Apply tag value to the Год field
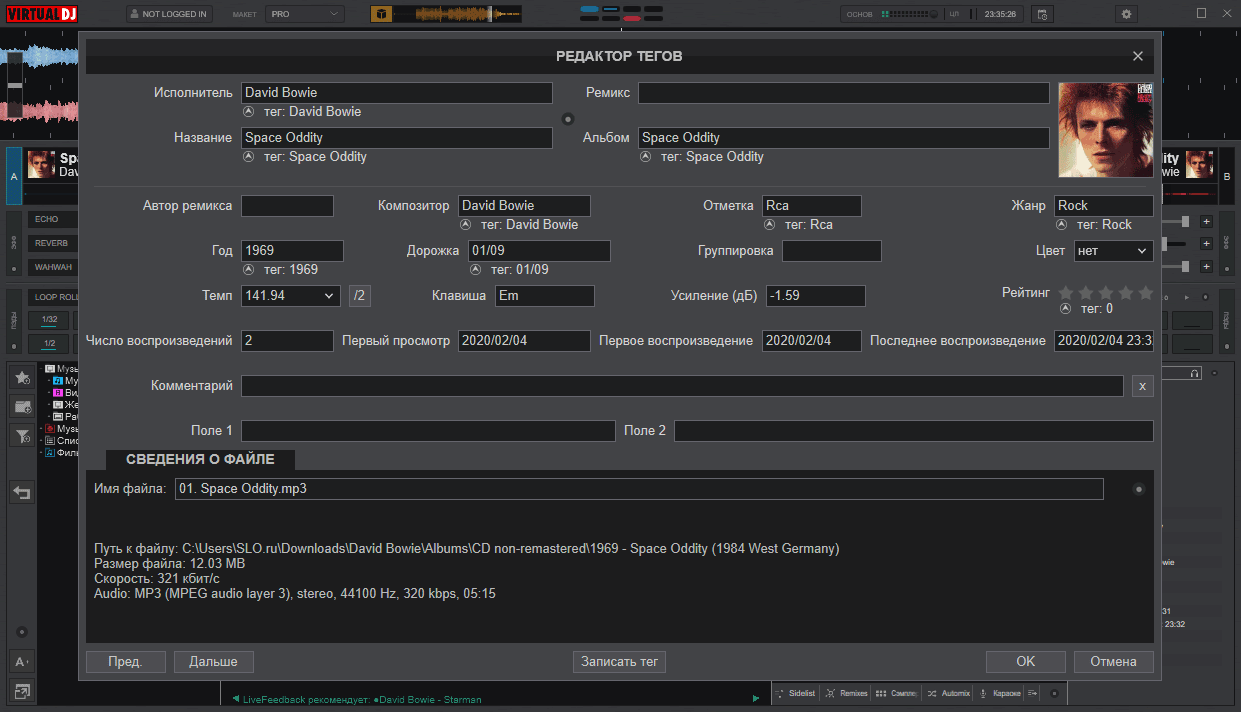This screenshot has height=712, width=1241. [x=248, y=270]
